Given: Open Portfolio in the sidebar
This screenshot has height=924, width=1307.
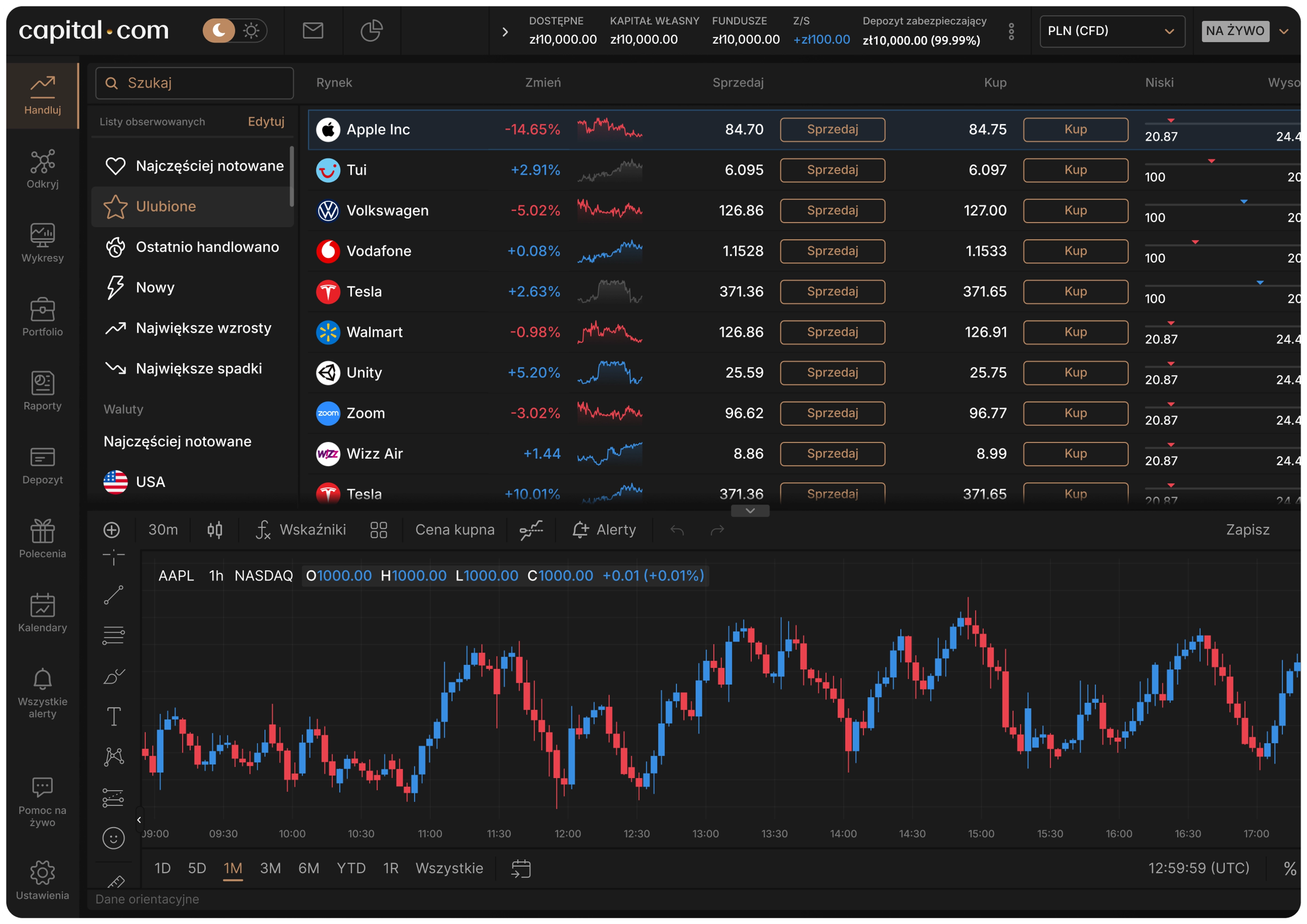Looking at the screenshot, I should 43,317.
